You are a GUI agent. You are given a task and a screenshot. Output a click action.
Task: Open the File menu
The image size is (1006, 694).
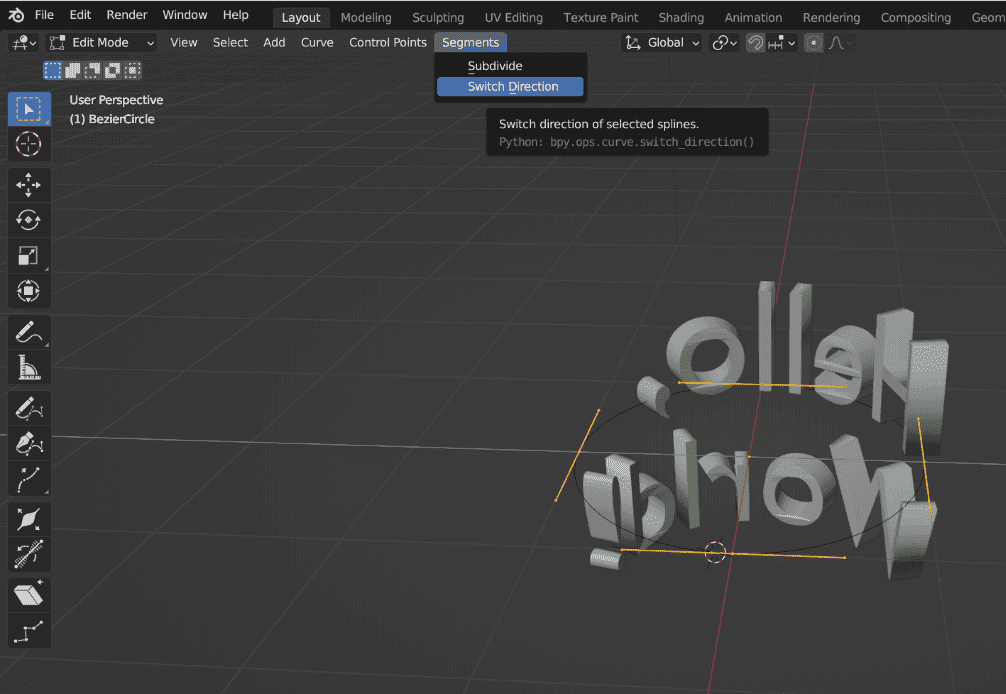pyautogui.click(x=44, y=15)
